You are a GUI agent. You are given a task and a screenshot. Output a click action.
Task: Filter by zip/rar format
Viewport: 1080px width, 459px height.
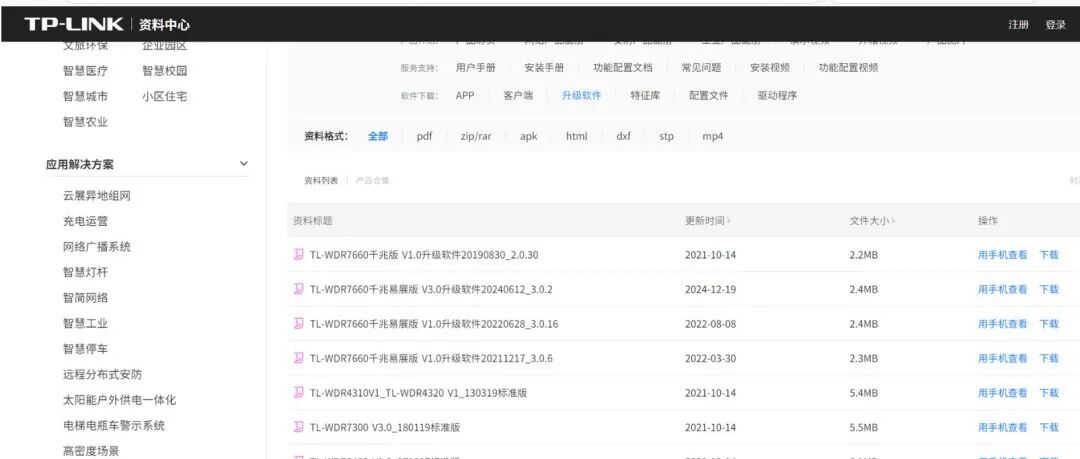coord(476,136)
